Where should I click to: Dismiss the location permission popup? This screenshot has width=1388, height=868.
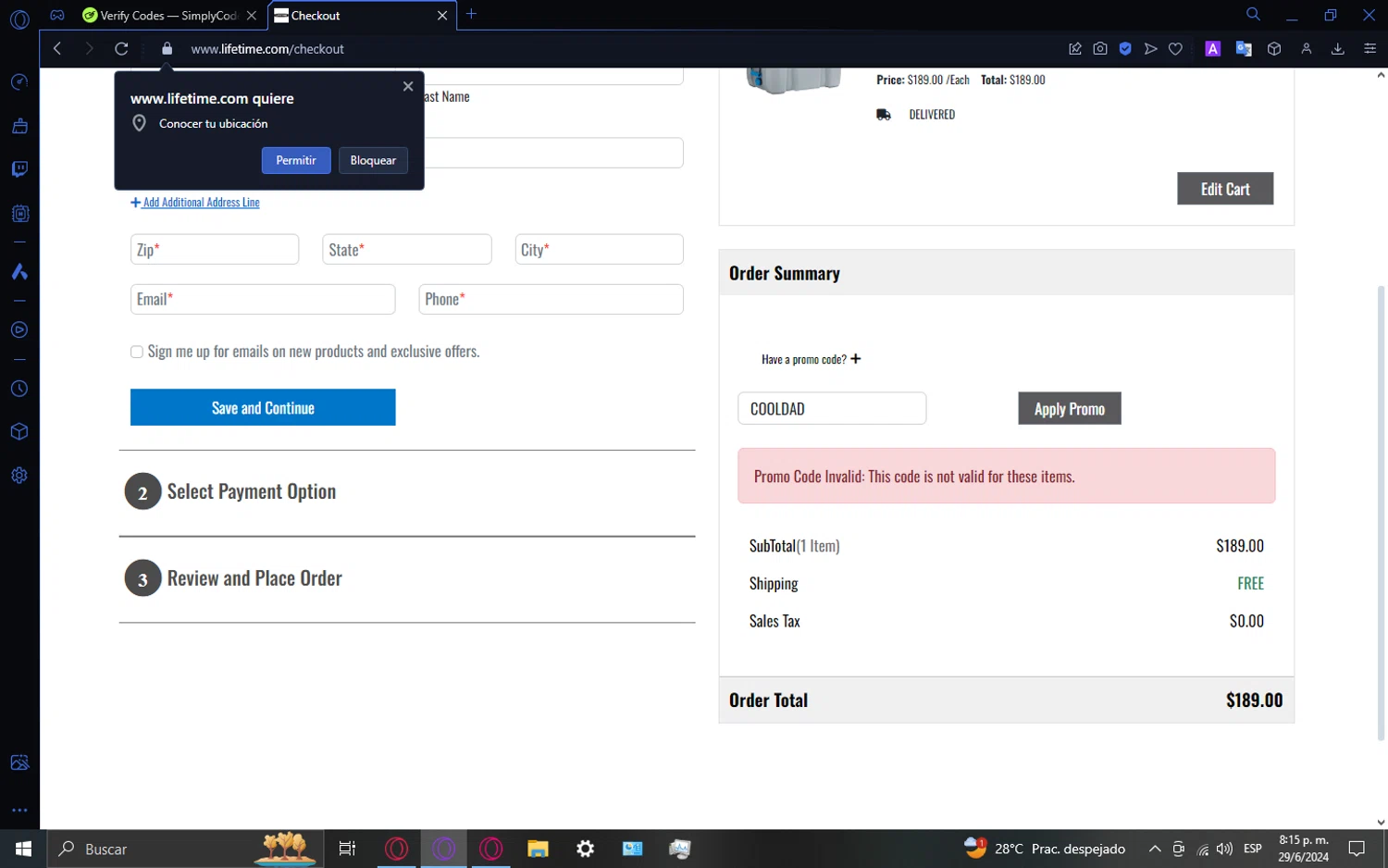pos(408,86)
